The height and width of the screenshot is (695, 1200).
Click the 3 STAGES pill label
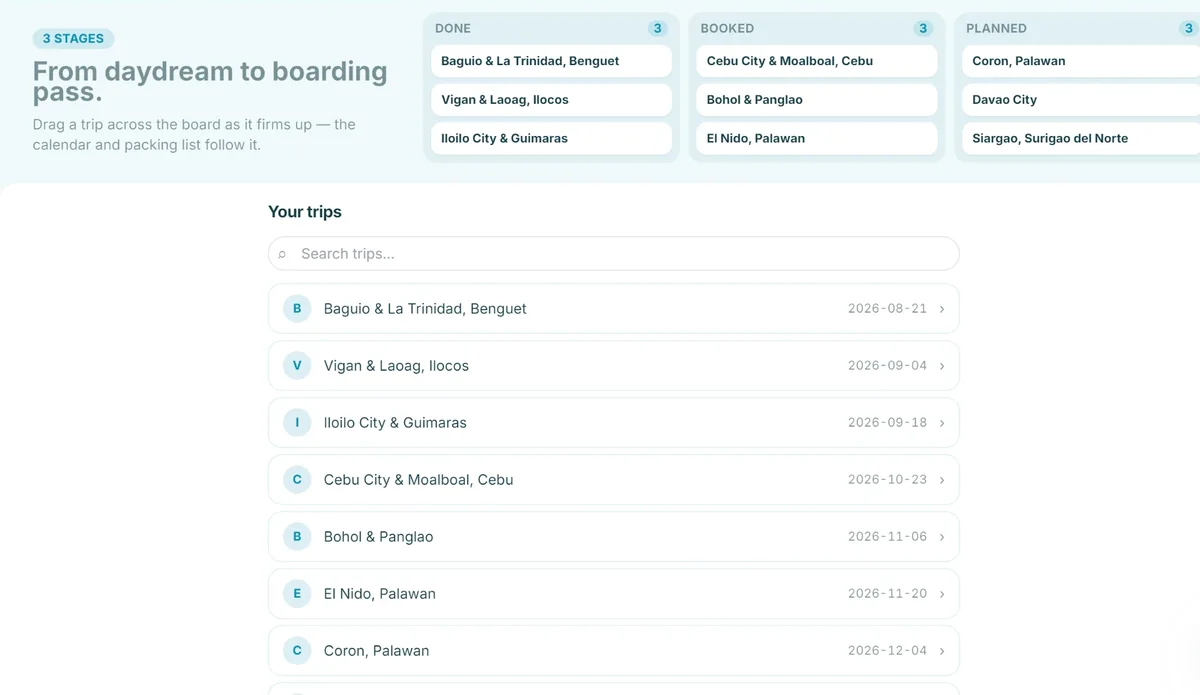(x=73, y=39)
